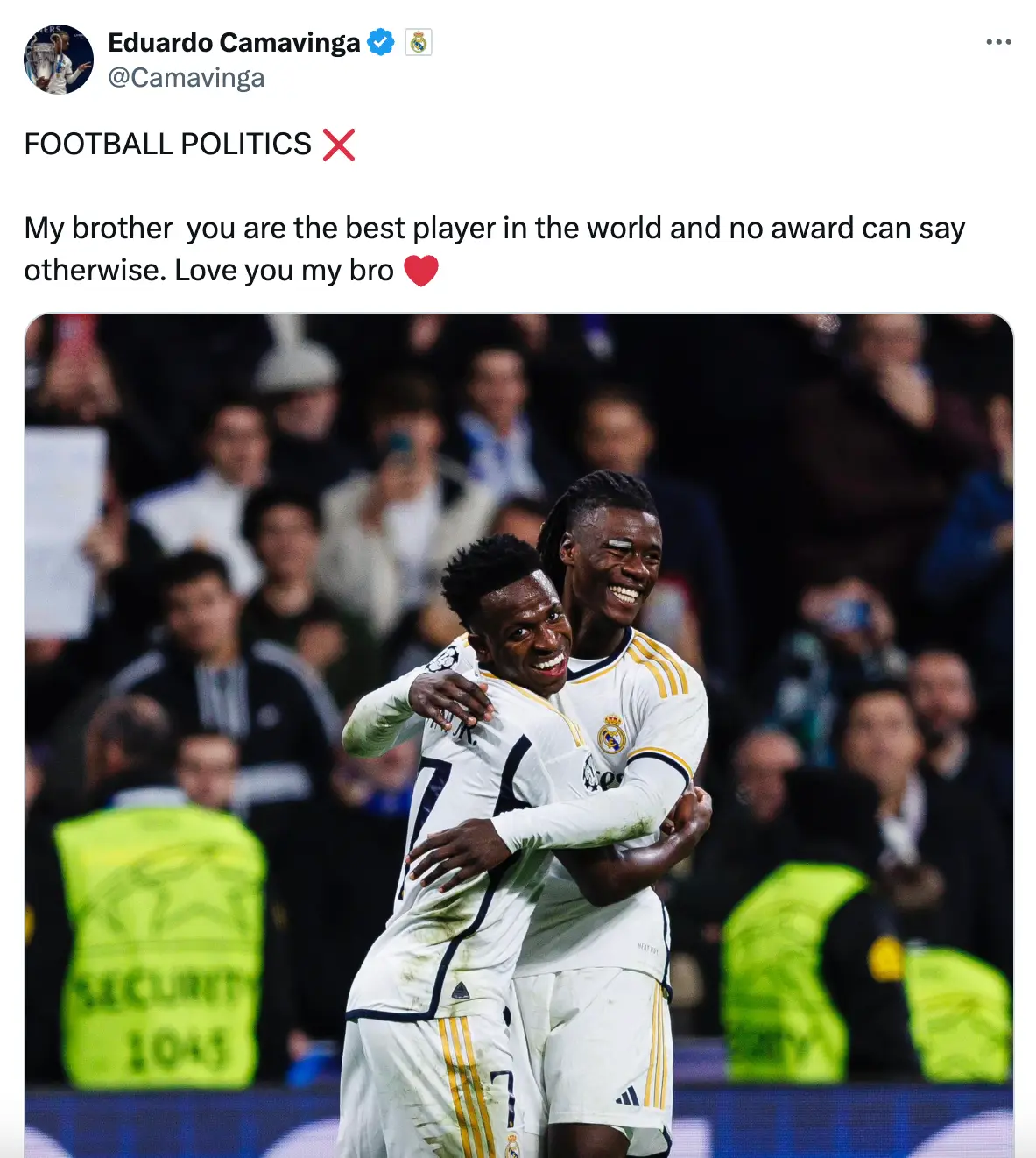
Task: Click the blue verified checkmark badge
Action: pos(380,42)
